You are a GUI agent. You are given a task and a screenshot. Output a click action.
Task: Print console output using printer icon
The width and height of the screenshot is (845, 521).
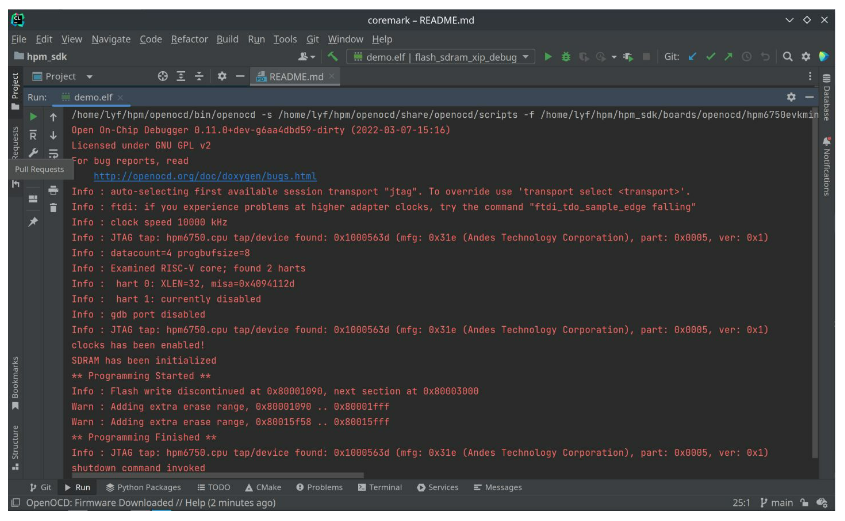coord(53,190)
